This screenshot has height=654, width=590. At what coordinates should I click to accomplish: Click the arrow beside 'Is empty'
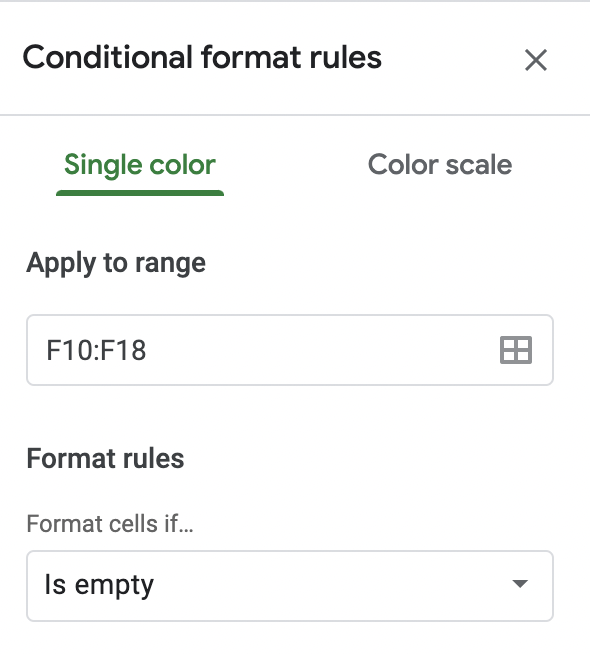520,584
